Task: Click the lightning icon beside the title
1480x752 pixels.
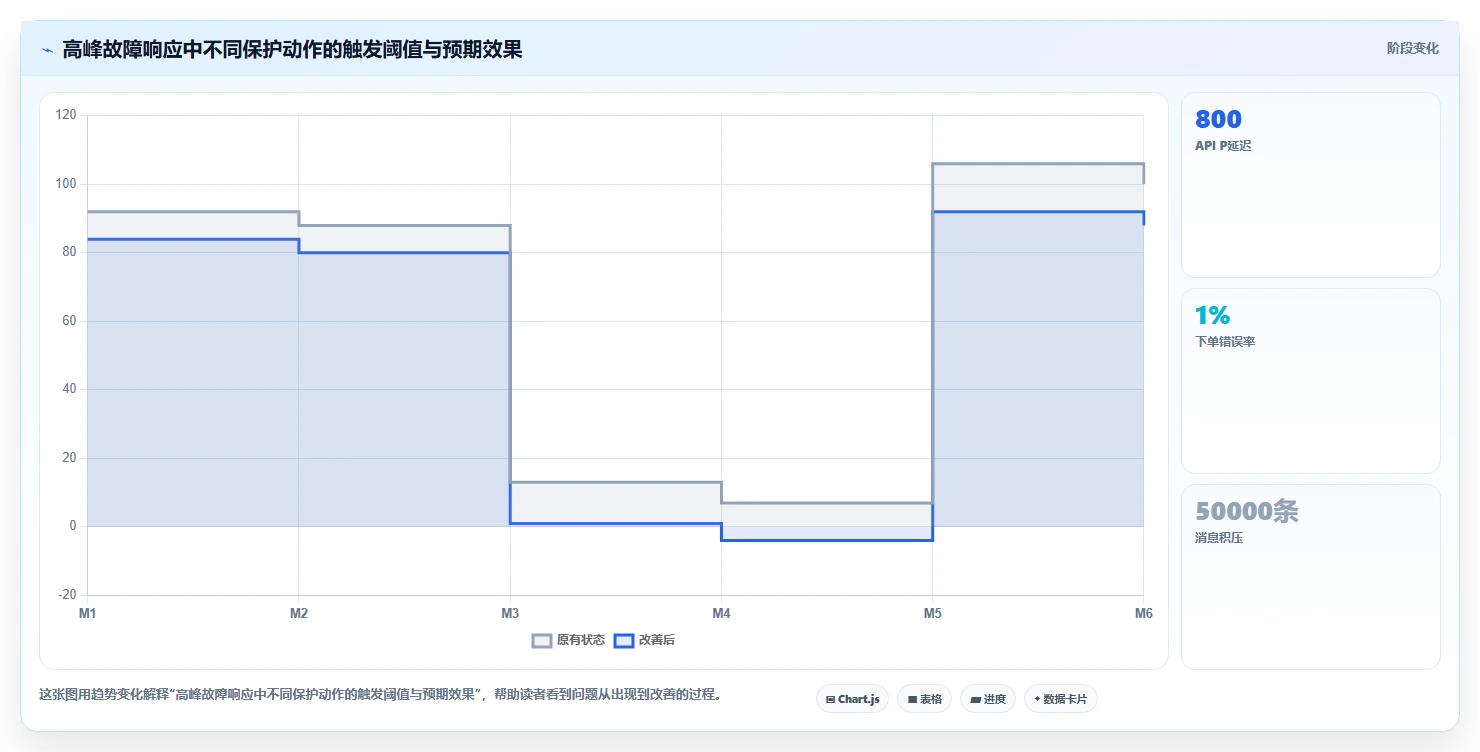Action: point(47,50)
